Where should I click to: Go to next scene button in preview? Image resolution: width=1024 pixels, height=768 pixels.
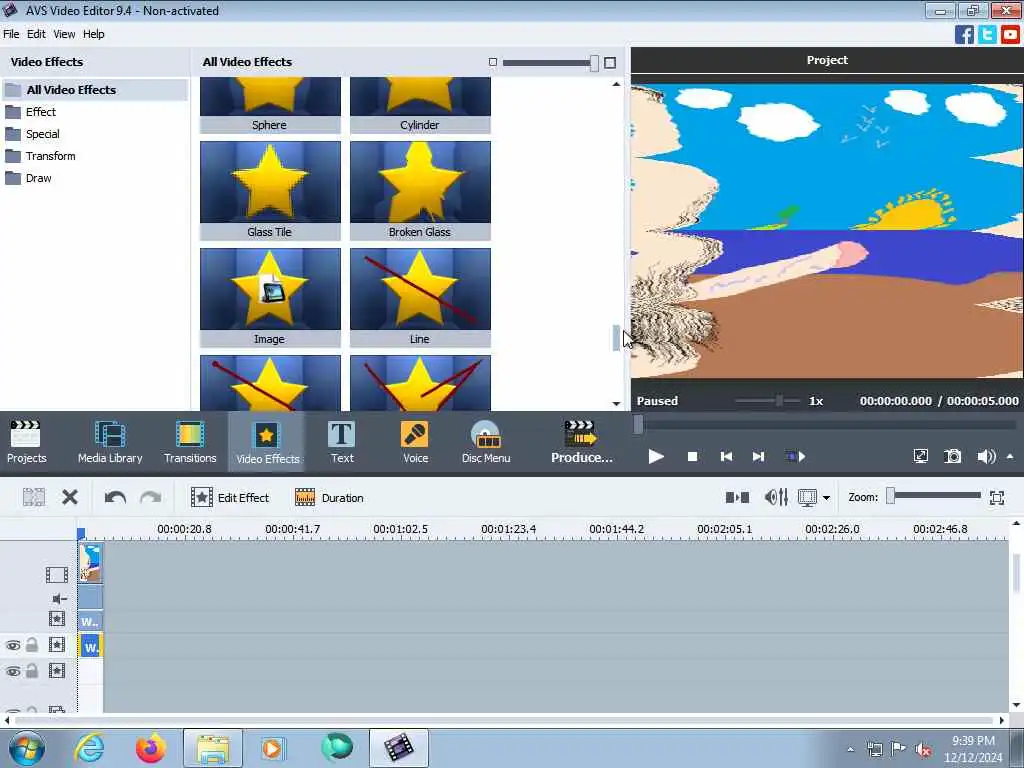[x=795, y=456]
